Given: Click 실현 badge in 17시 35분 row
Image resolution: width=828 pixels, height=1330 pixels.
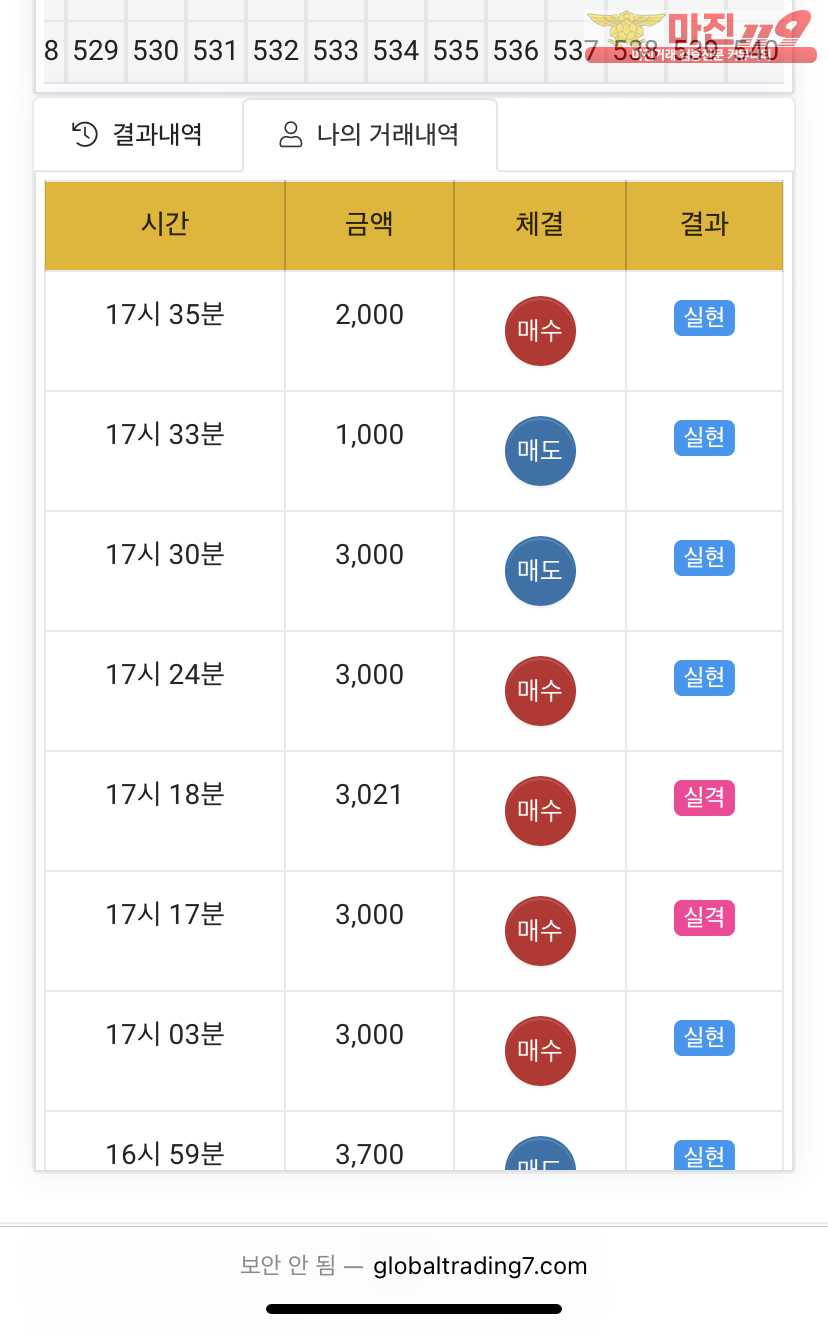Looking at the screenshot, I should pos(704,318).
